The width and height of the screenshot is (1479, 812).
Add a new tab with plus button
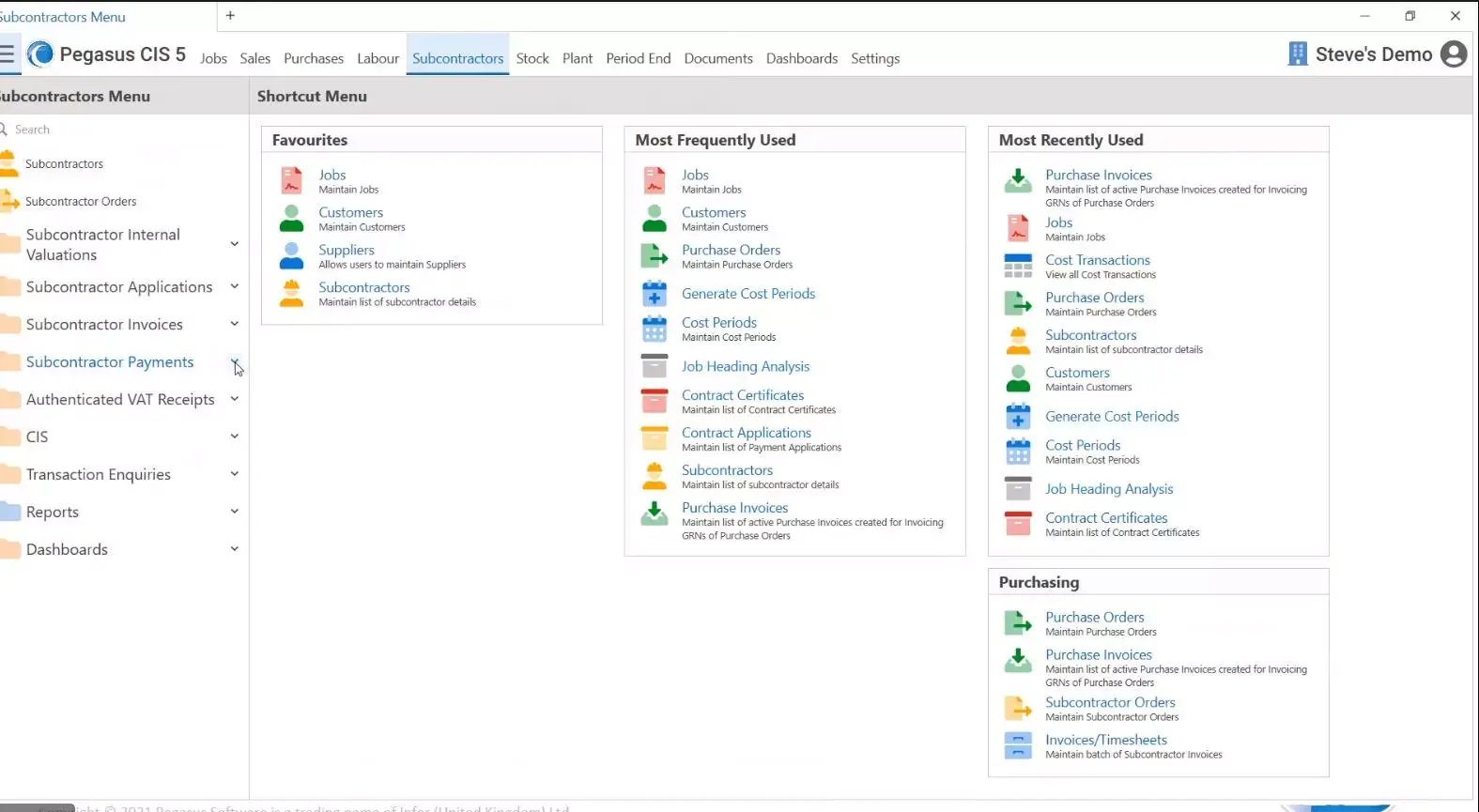(x=230, y=15)
